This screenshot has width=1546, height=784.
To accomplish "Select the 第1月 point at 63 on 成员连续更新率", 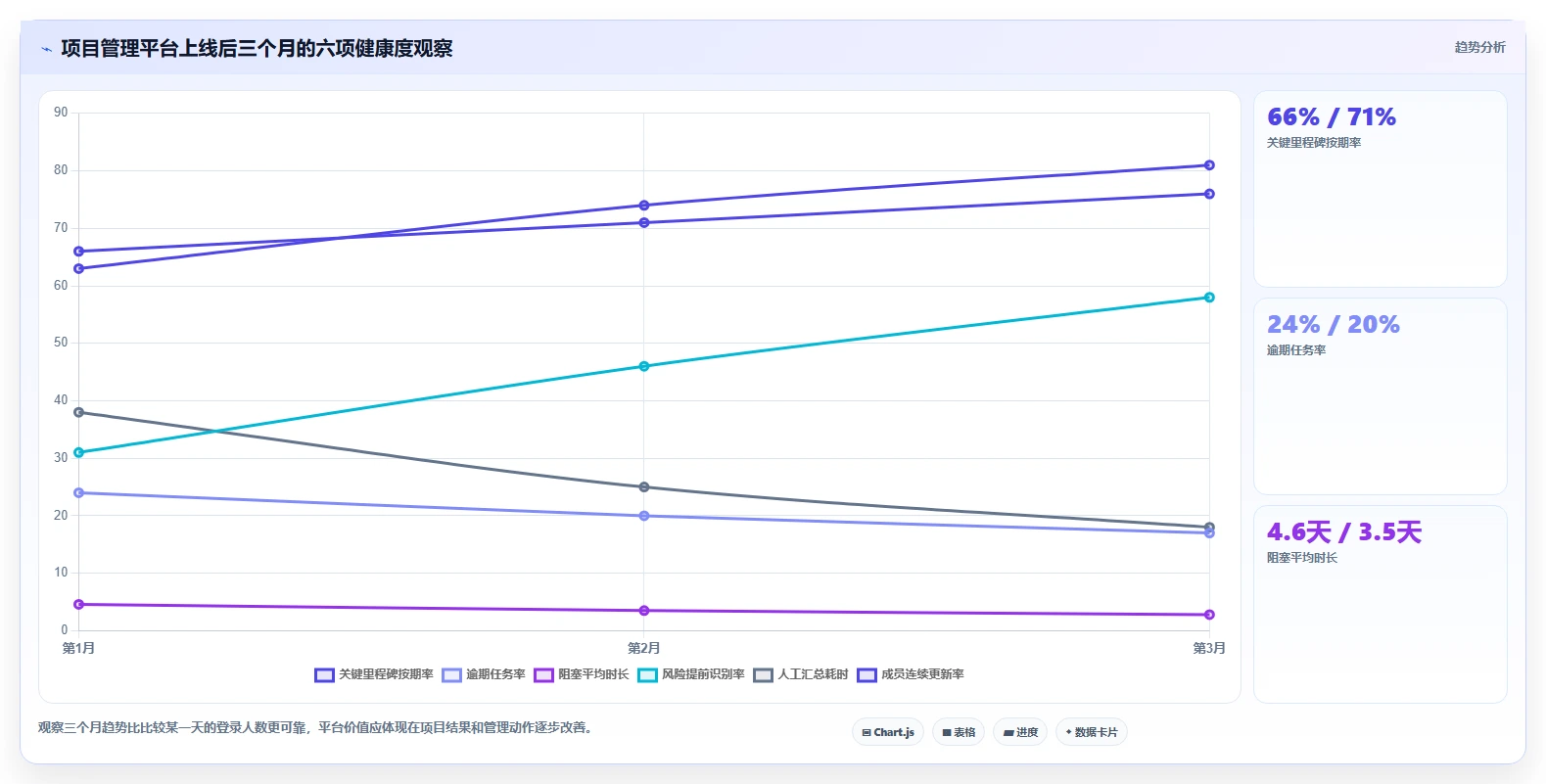I will [x=79, y=269].
